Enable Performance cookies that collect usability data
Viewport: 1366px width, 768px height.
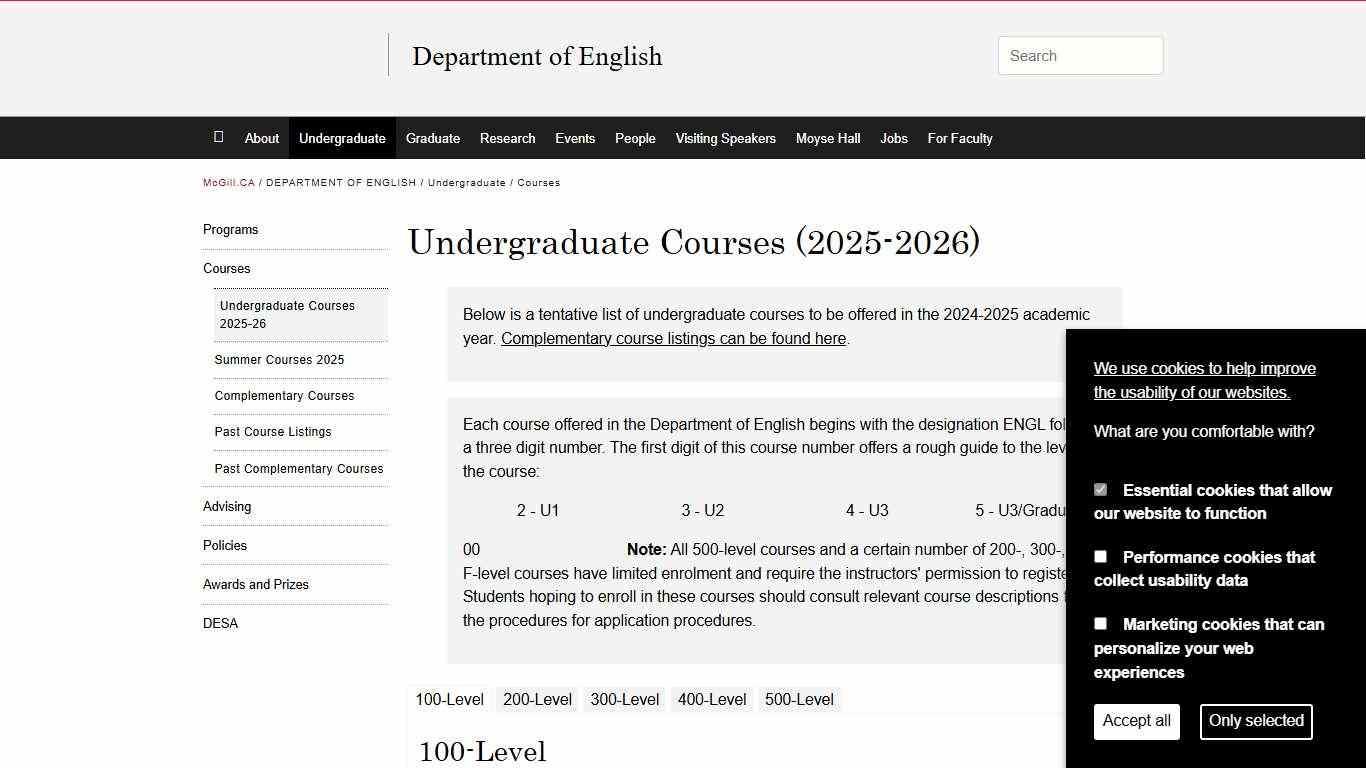(1100, 556)
